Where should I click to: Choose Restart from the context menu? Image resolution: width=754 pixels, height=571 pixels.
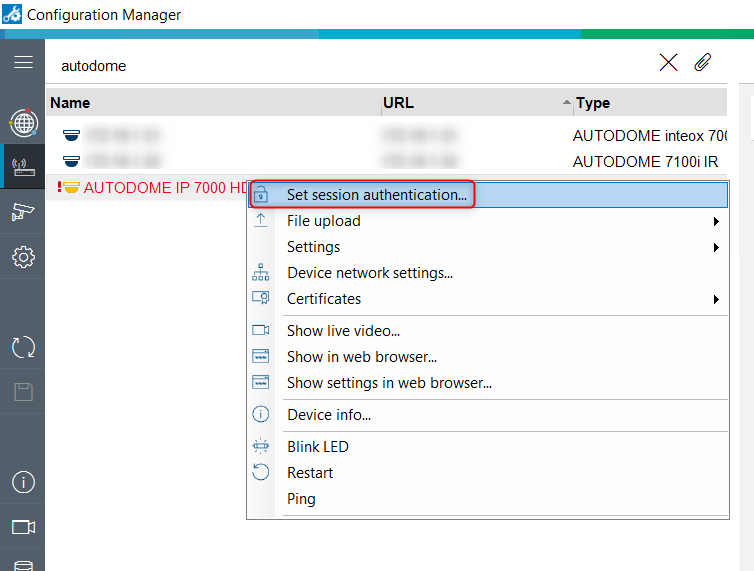488,473
